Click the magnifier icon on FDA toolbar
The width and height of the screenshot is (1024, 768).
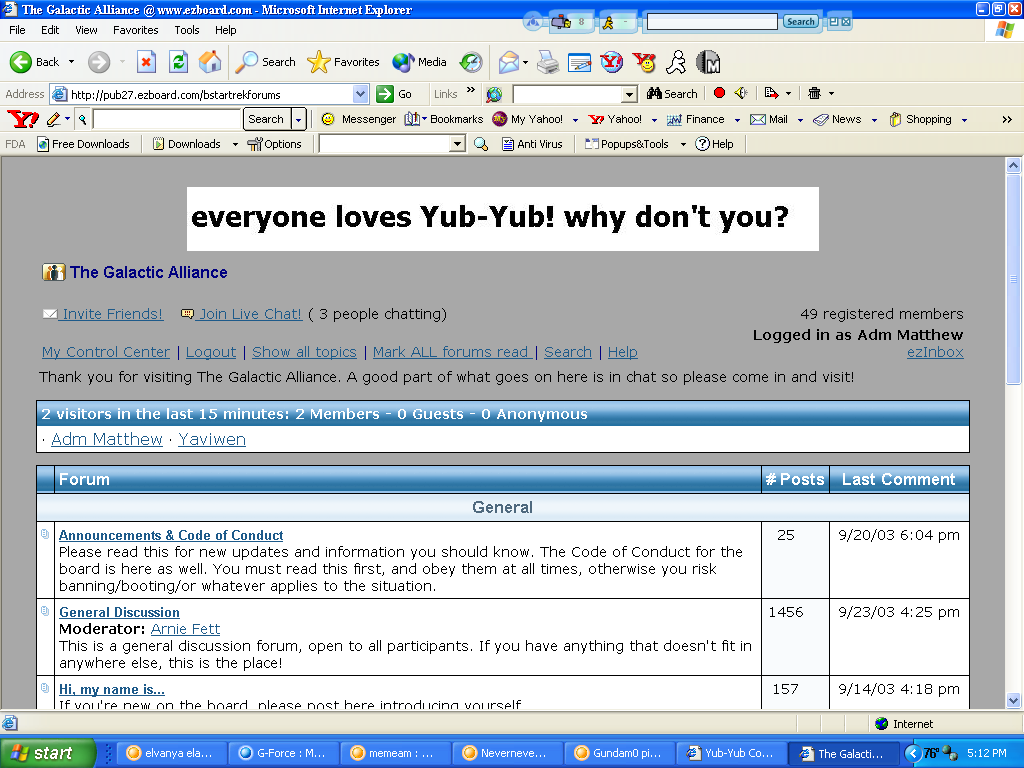(481, 144)
